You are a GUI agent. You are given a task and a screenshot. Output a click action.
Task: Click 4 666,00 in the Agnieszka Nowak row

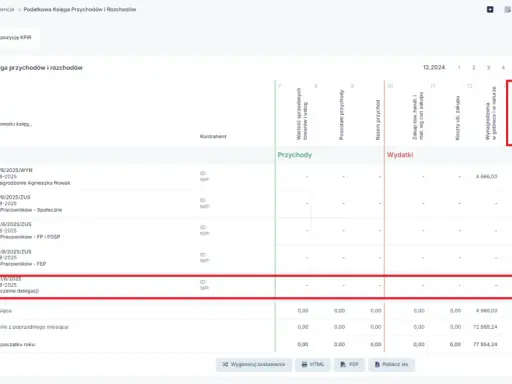click(x=487, y=177)
